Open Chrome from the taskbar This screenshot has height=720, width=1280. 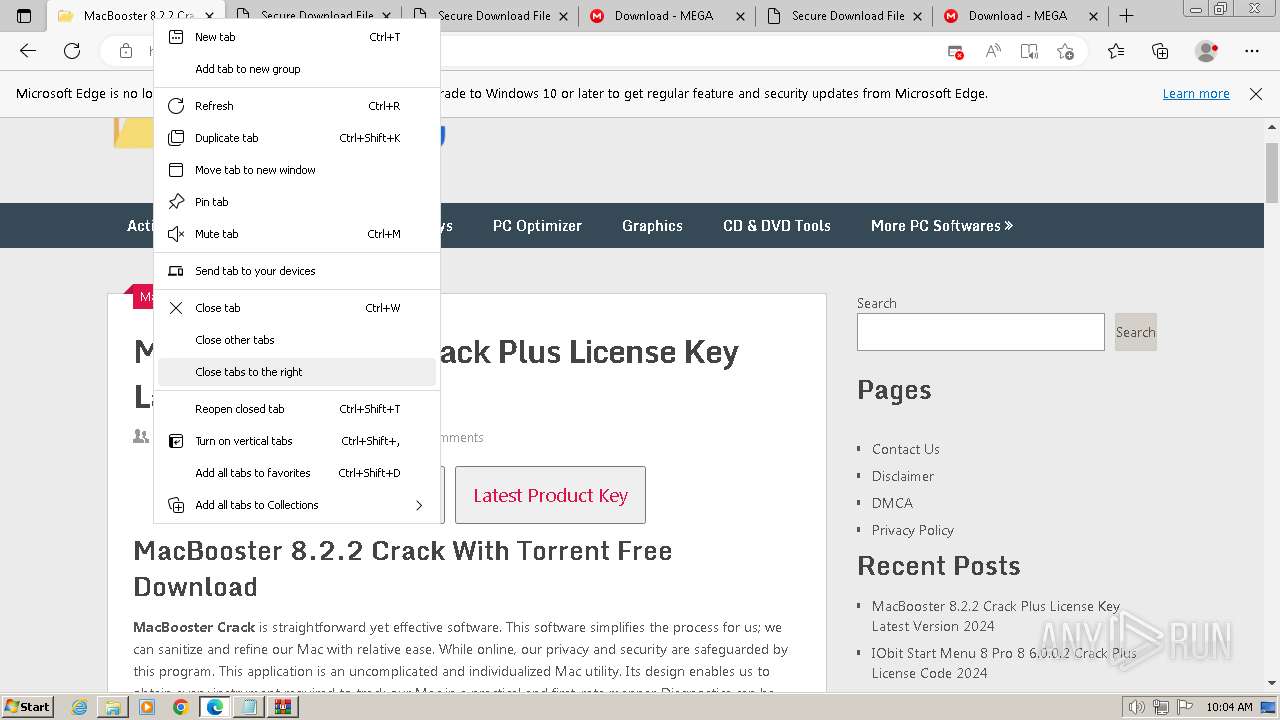tap(180, 707)
